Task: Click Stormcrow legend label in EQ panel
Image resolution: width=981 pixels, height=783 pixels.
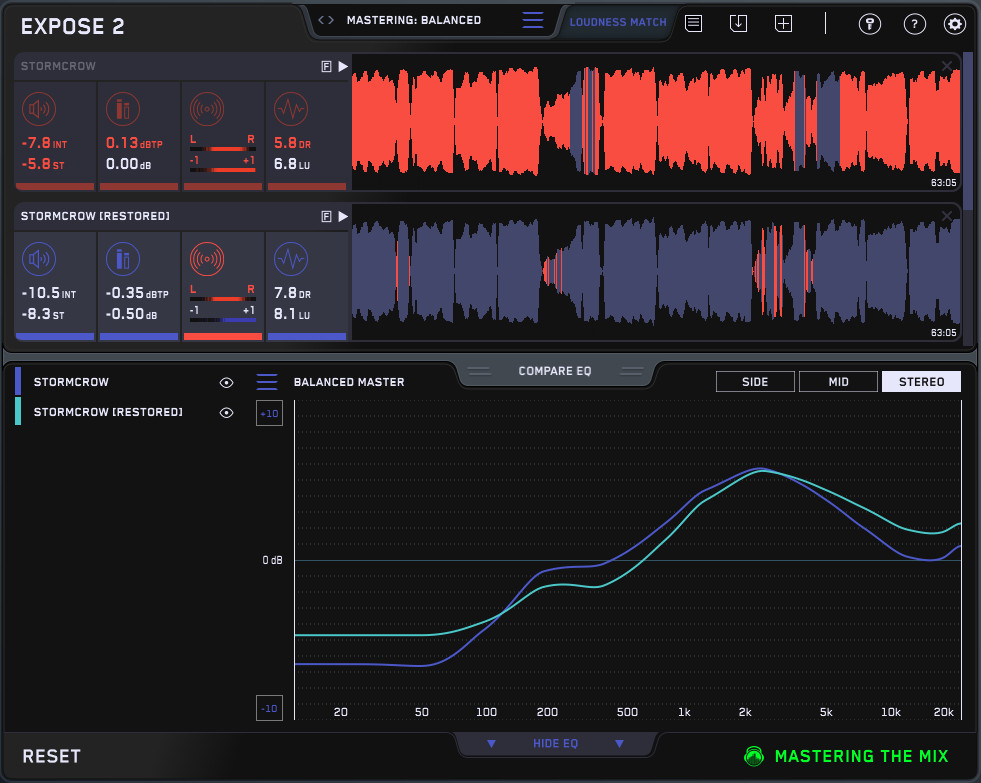Action: (71, 382)
